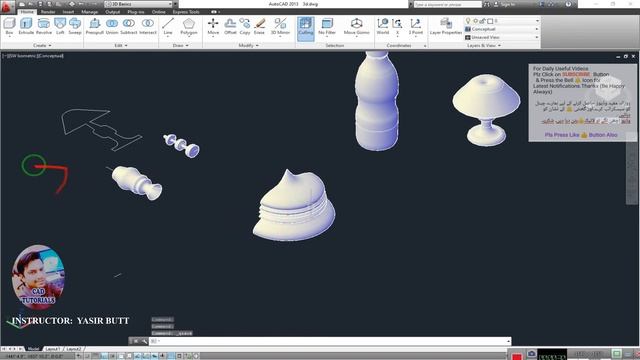Open the Polygon flyout arrow
This screenshot has width=640, height=360.
[189, 37]
